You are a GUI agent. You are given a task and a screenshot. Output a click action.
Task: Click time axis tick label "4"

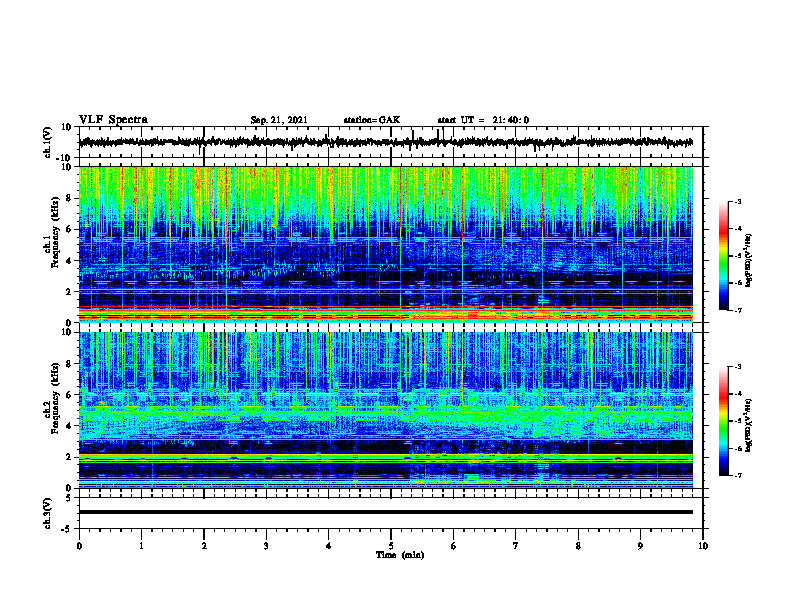[329, 546]
